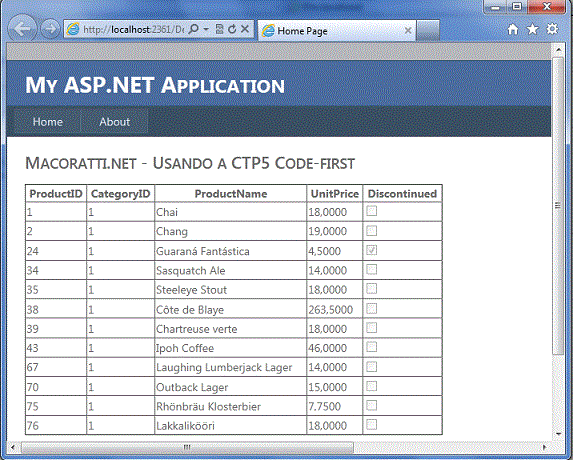Toggle Discontinued checkbox for Outback Lager
This screenshot has height=460, width=573.
[372, 386]
